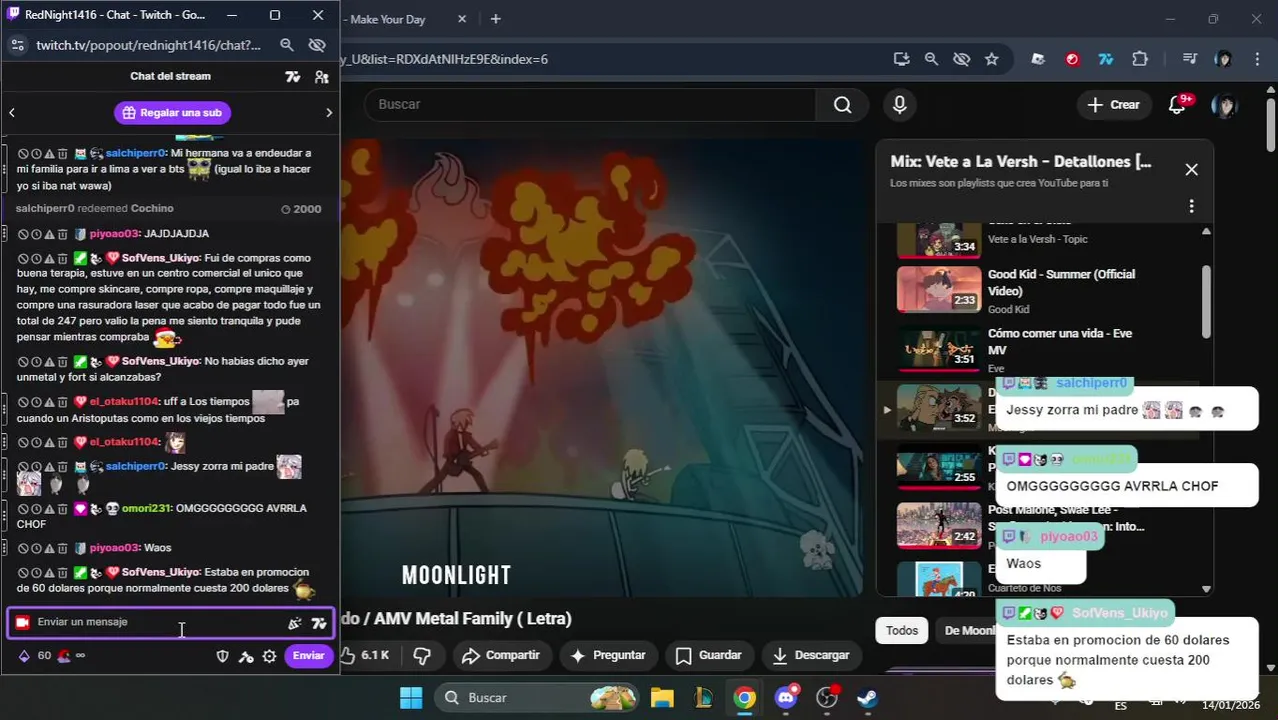
Task: Click 'Good Kid' channel name in playlist
Action: [1008, 310]
